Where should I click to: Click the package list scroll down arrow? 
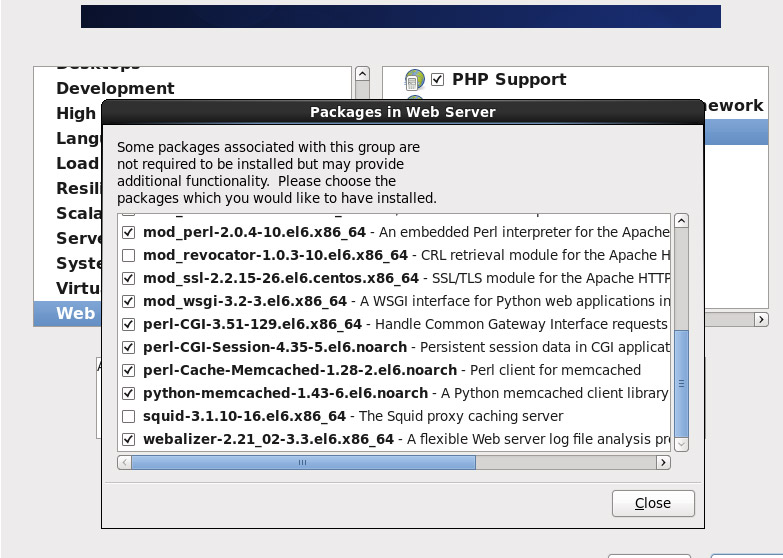[682, 445]
